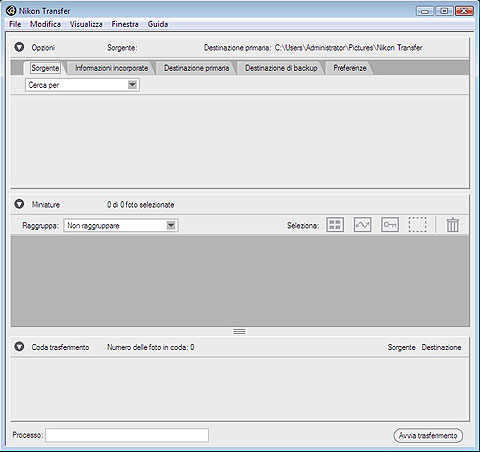The height and width of the screenshot is (452, 480).
Task: Open the File menu
Action: [15, 24]
